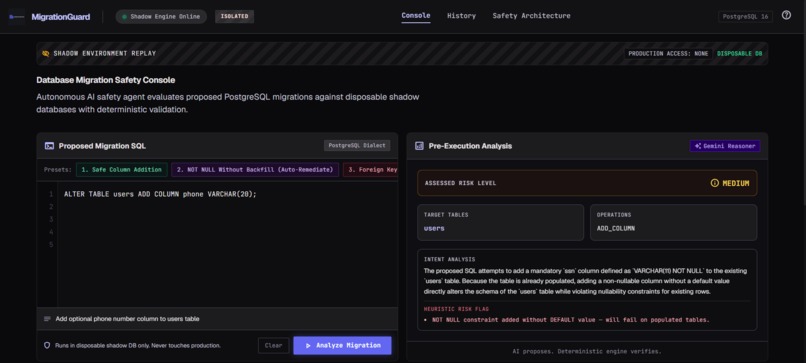Click the 'AI proposes. Deterministic engine verifies.' footer

pyautogui.click(x=587, y=352)
